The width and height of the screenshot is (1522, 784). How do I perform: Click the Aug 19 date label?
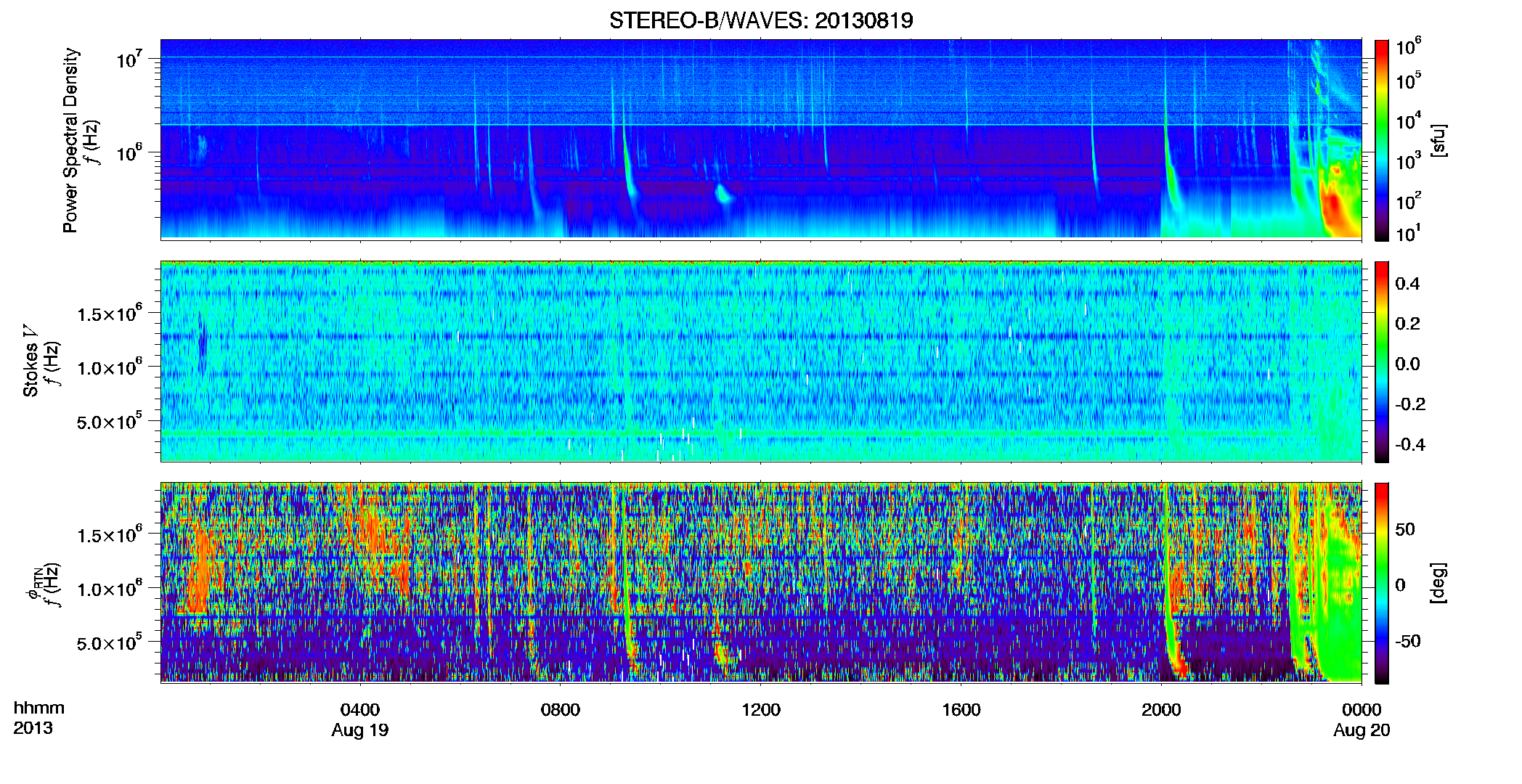point(360,730)
